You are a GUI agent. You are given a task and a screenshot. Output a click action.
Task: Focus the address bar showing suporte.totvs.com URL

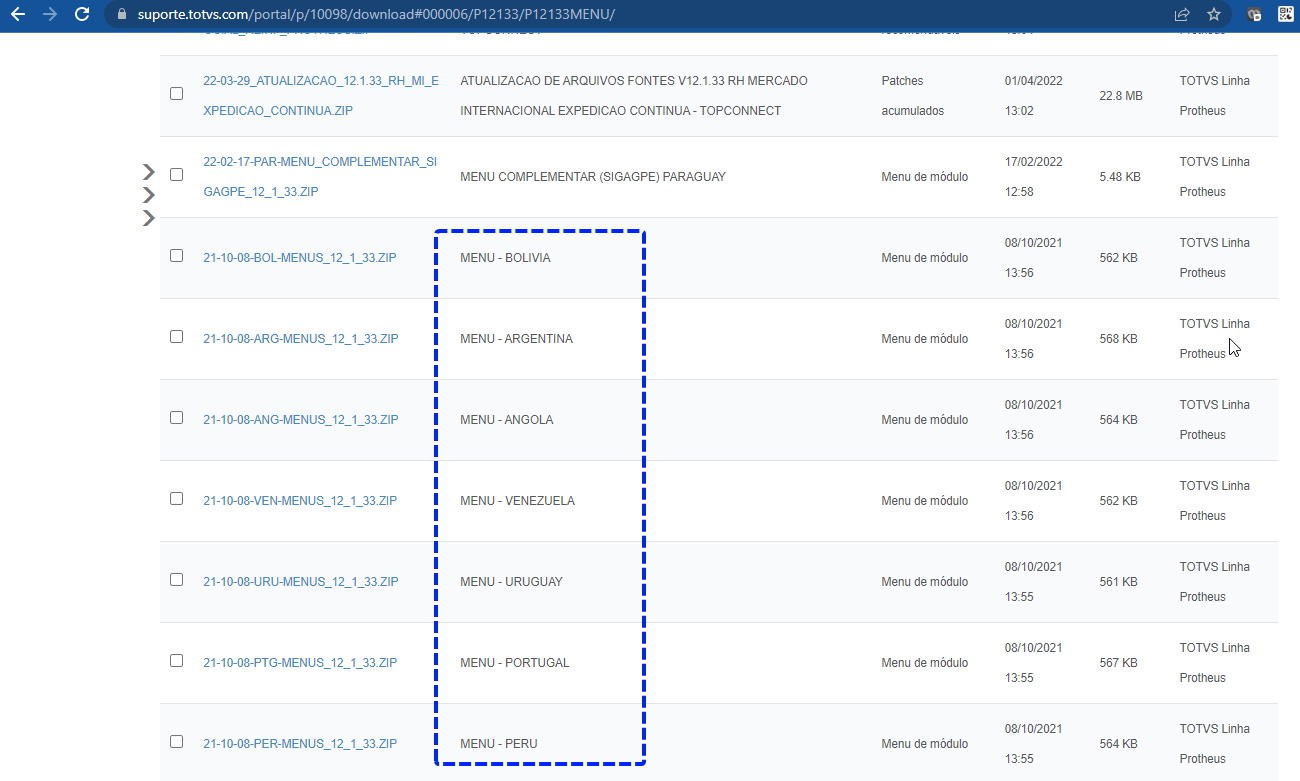click(x=640, y=15)
